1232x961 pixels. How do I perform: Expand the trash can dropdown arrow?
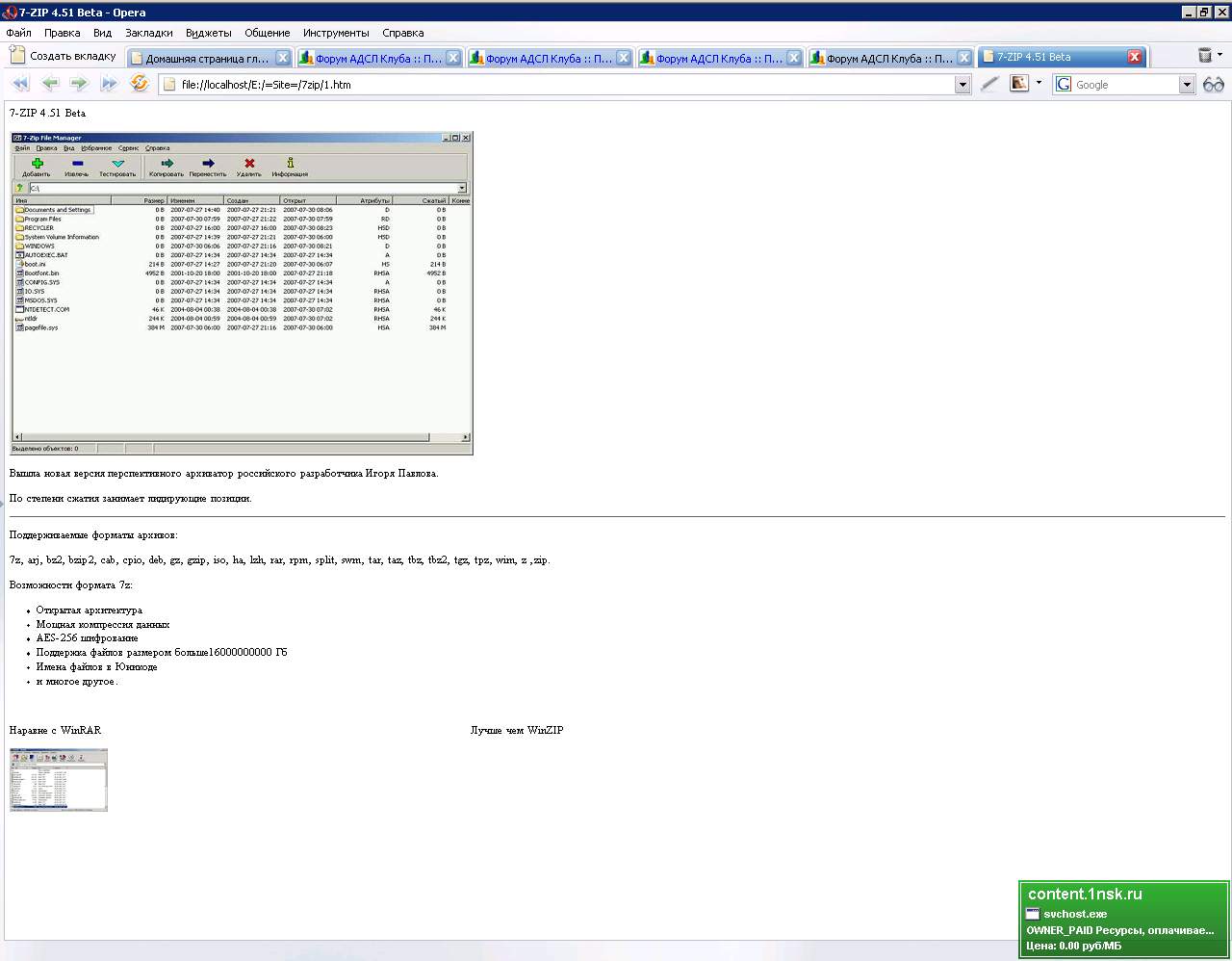point(1220,55)
